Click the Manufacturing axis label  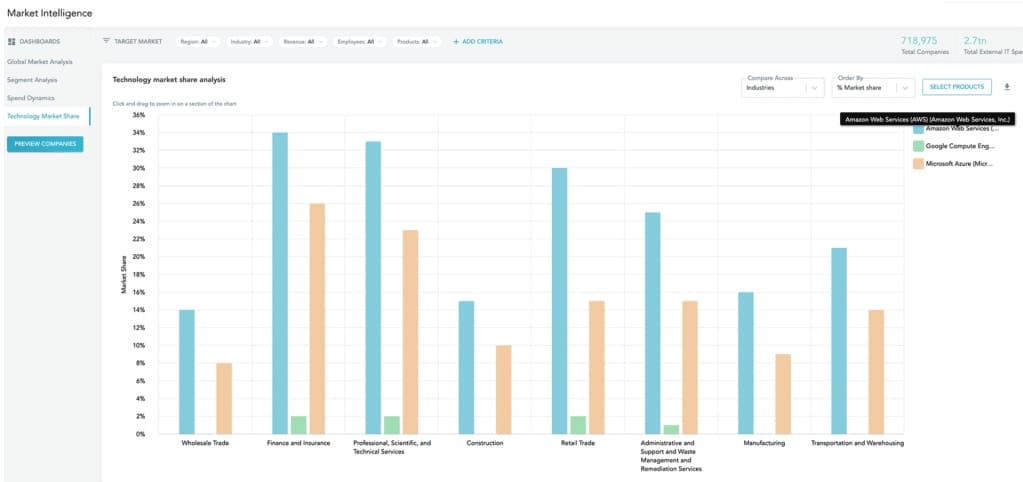(x=764, y=443)
